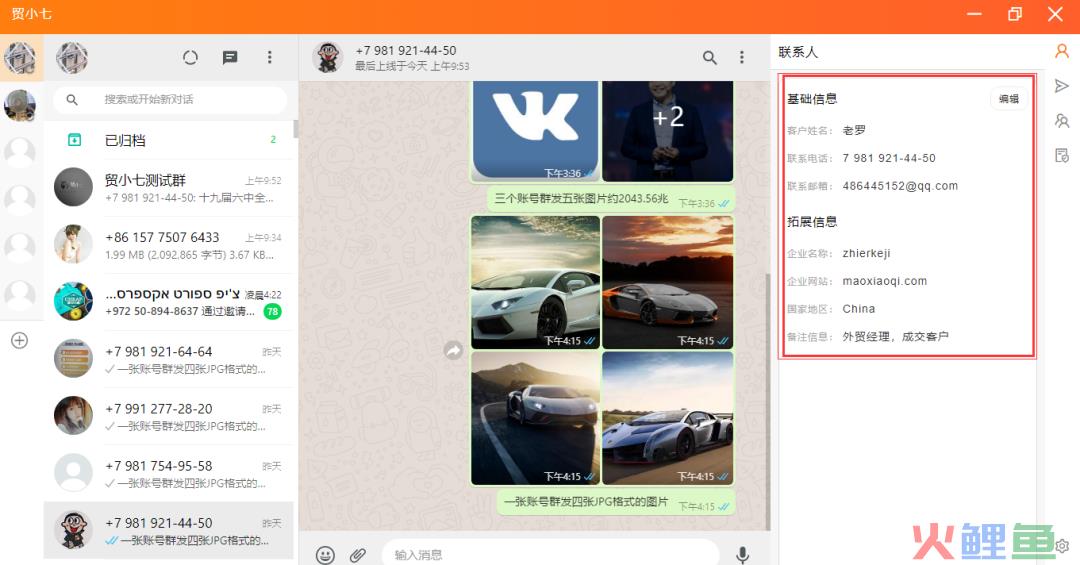Click the message input box
This screenshot has height=565, width=1080.
tap(550, 554)
